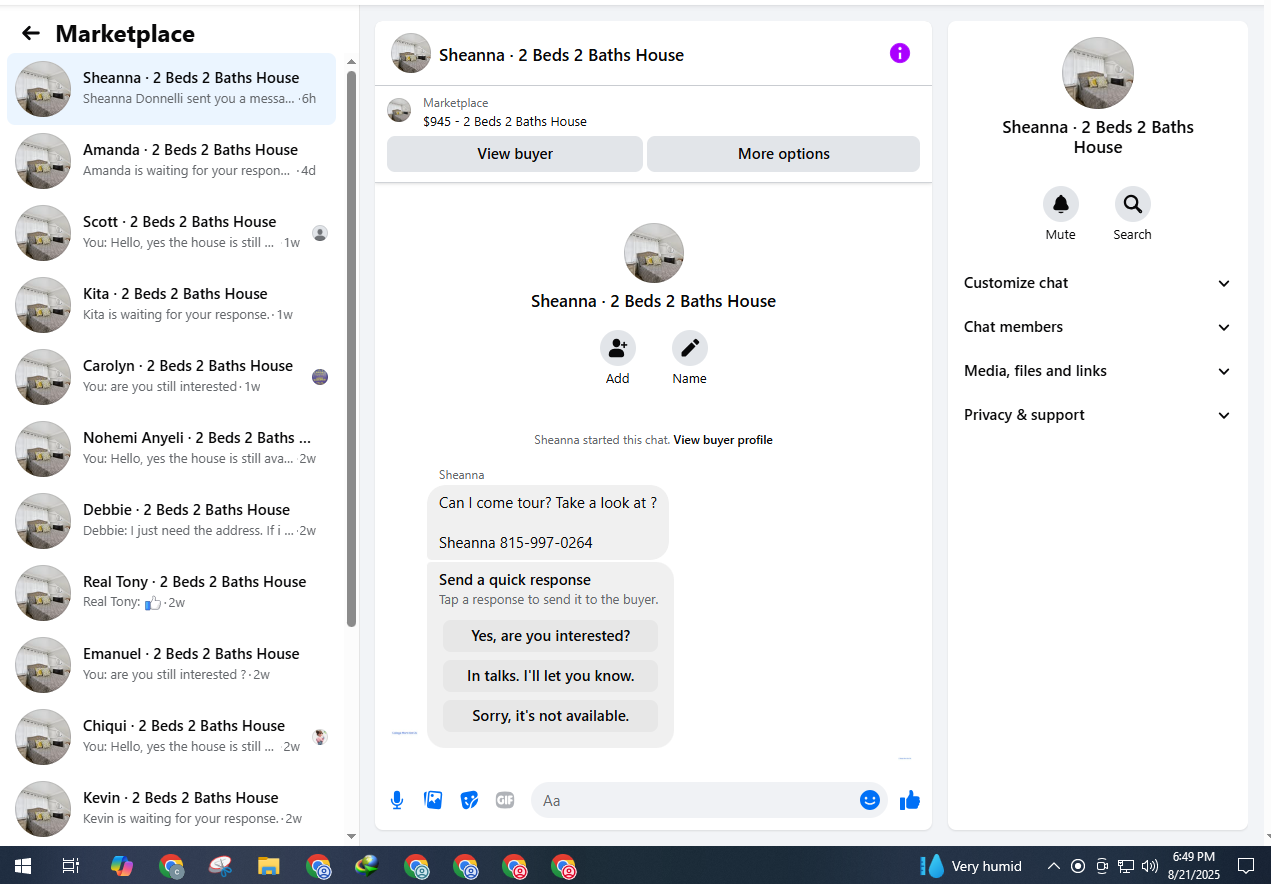Click '$945 - 2 Beds 2 Baths House' text
Viewport: 1271px width, 884px height.
coord(505,121)
